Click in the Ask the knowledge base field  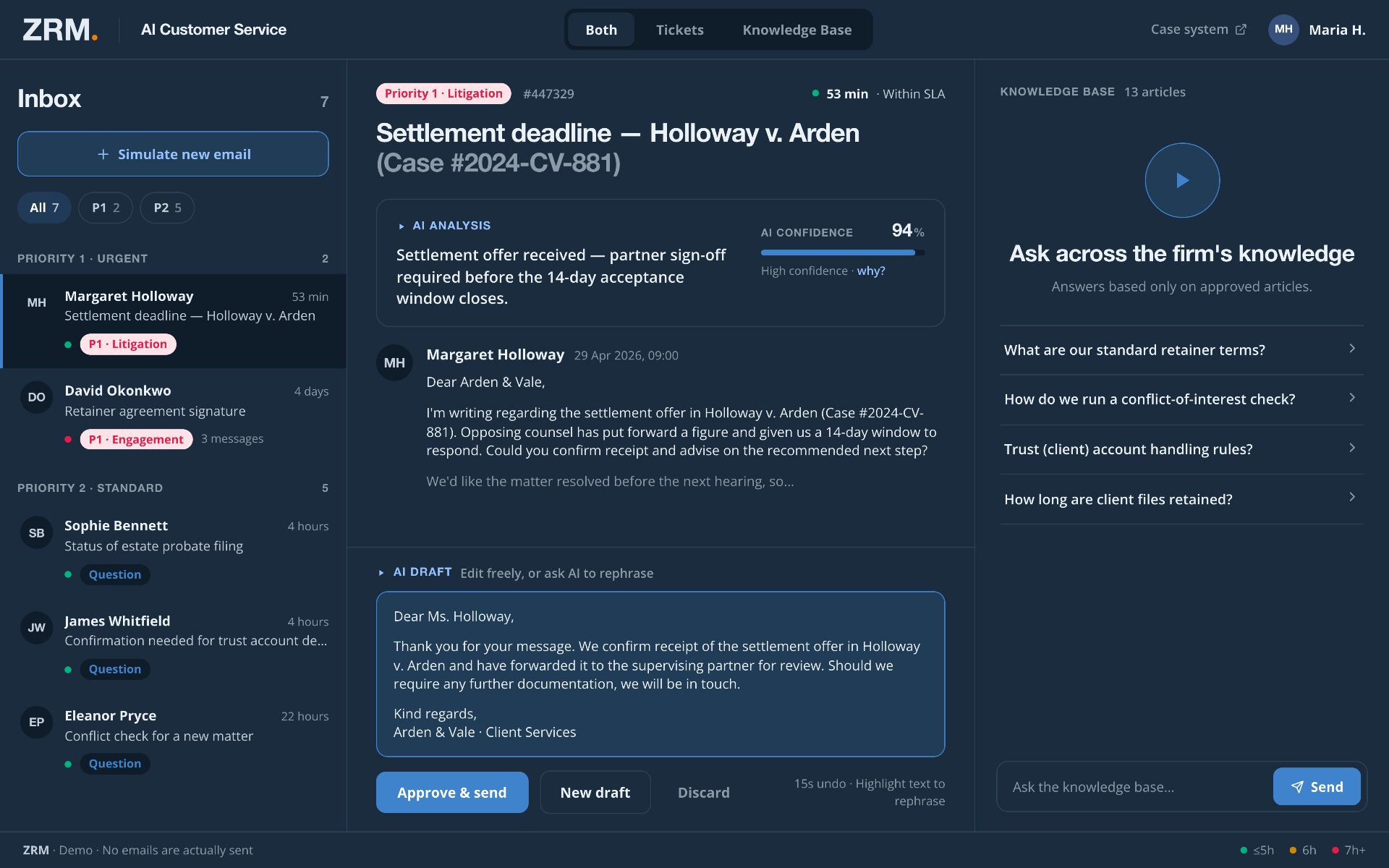[x=1134, y=787]
